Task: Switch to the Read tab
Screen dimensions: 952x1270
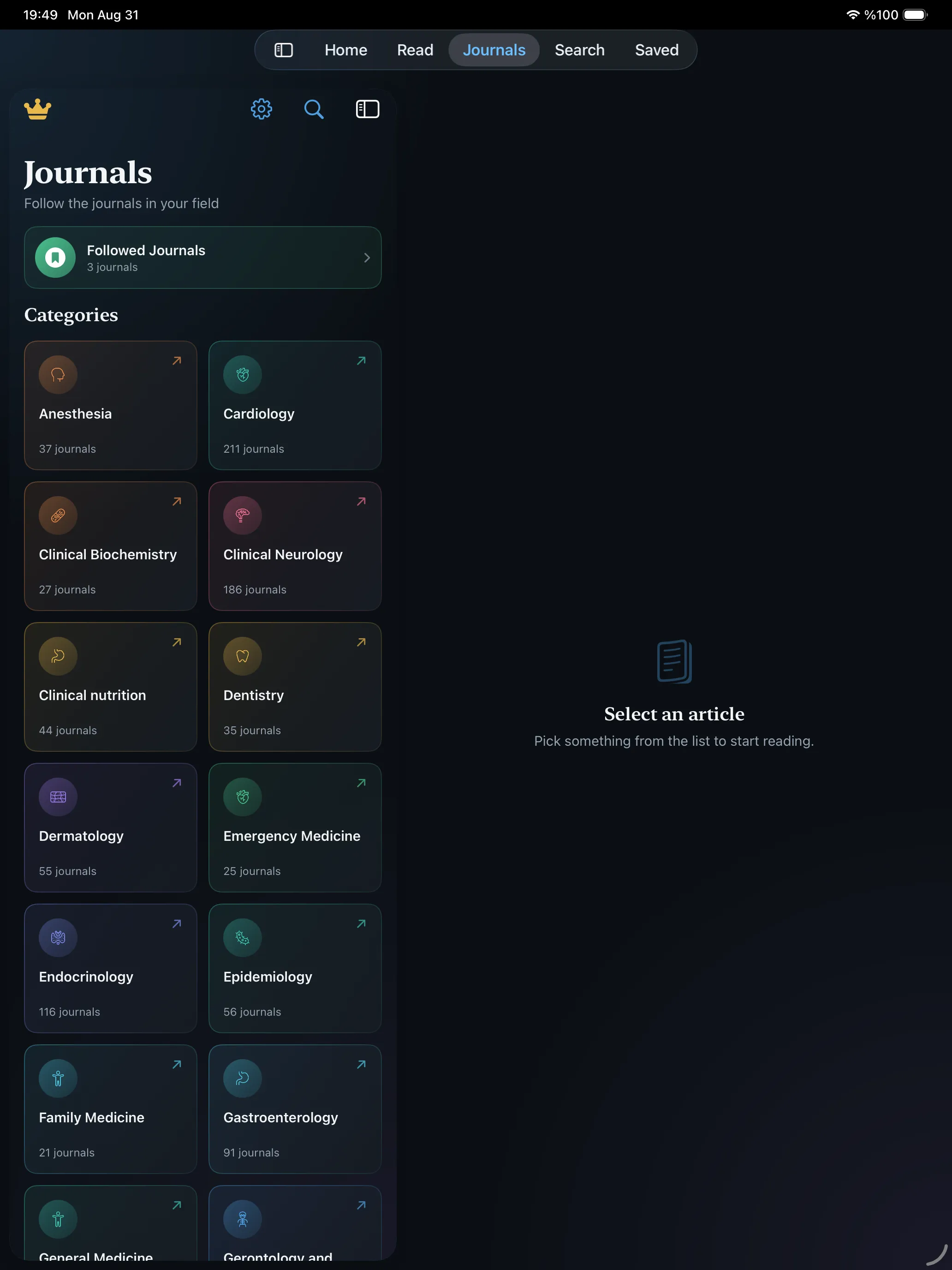Action: tap(415, 50)
